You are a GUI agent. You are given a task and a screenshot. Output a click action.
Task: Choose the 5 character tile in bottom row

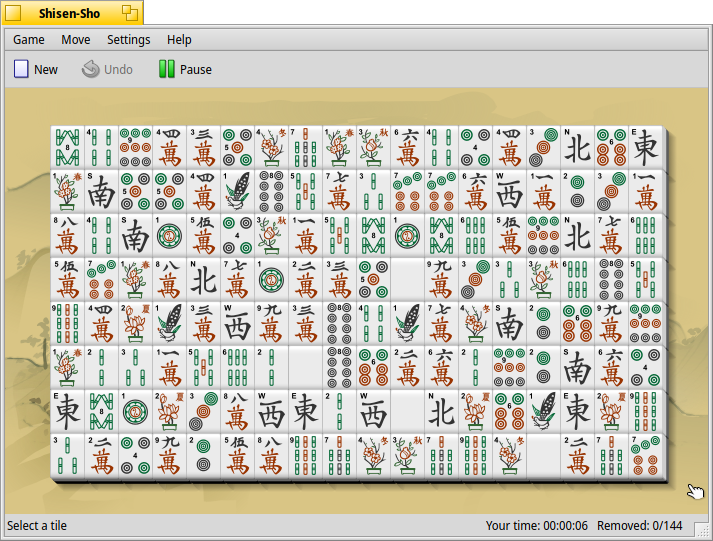(238, 456)
